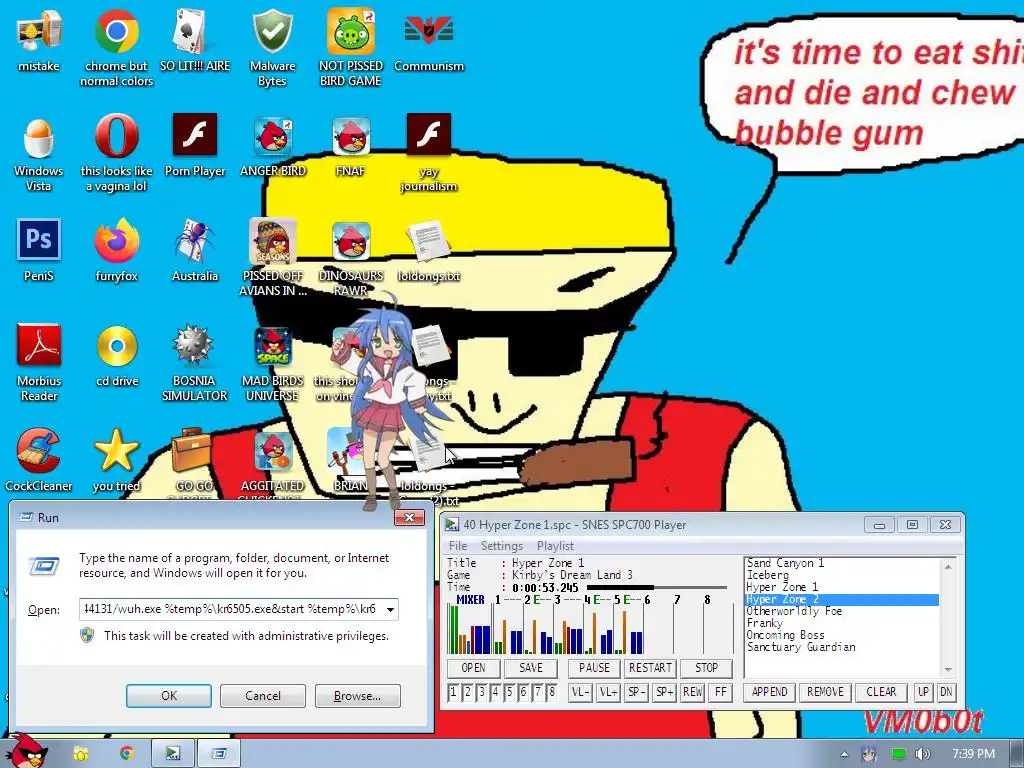Image resolution: width=1024 pixels, height=768 pixels.
Task: Stop playback with the STOP button
Action: (x=706, y=667)
